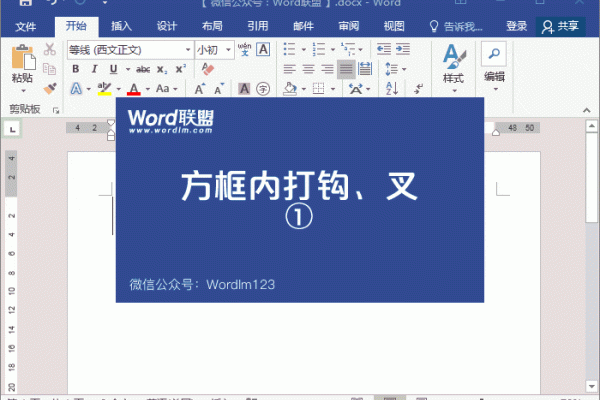The height and width of the screenshot is (400, 600).
Task: Expand borders dropdown arrow
Action: (333, 89)
